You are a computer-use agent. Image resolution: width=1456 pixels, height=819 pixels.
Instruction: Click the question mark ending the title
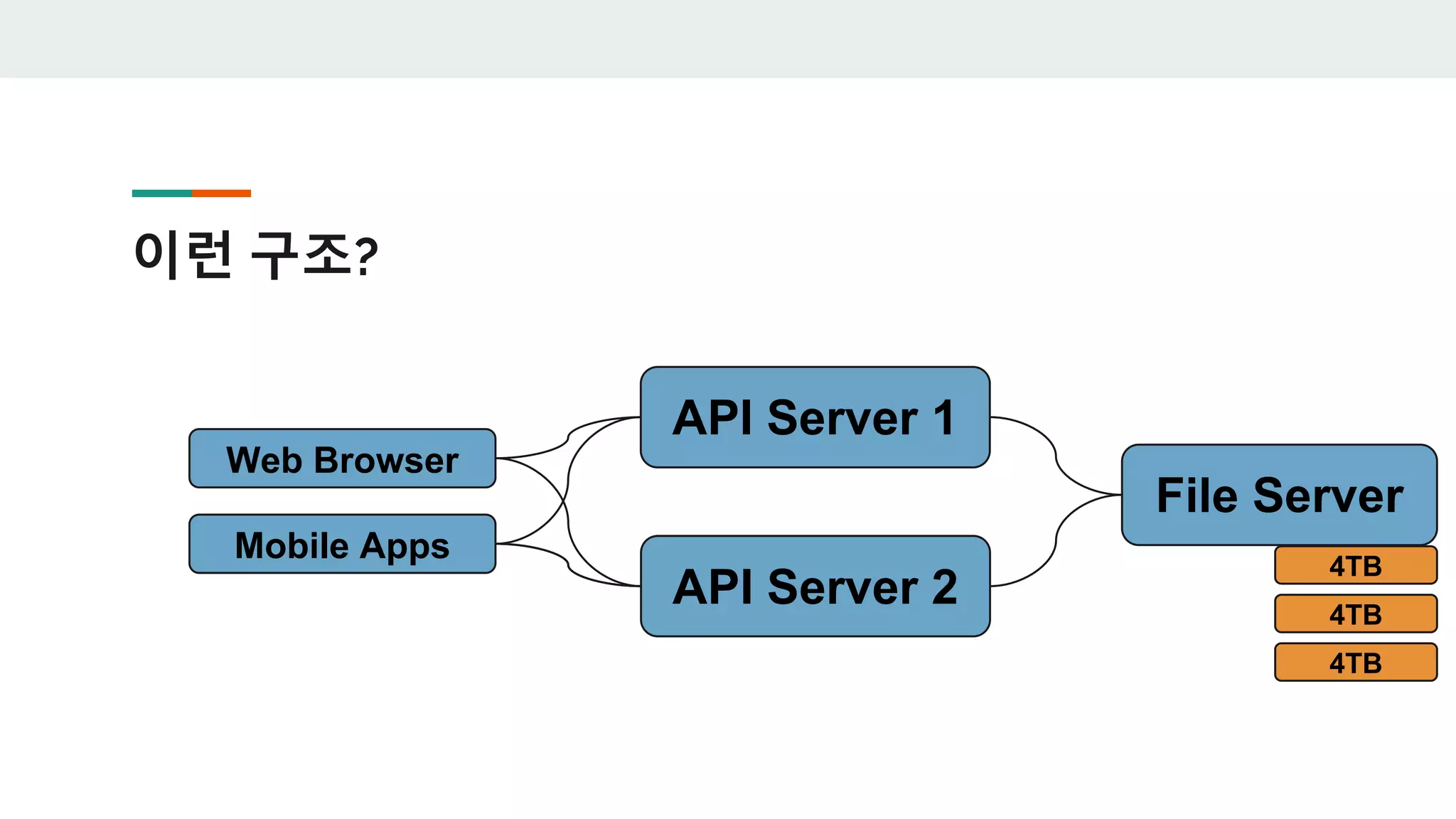[366, 257]
